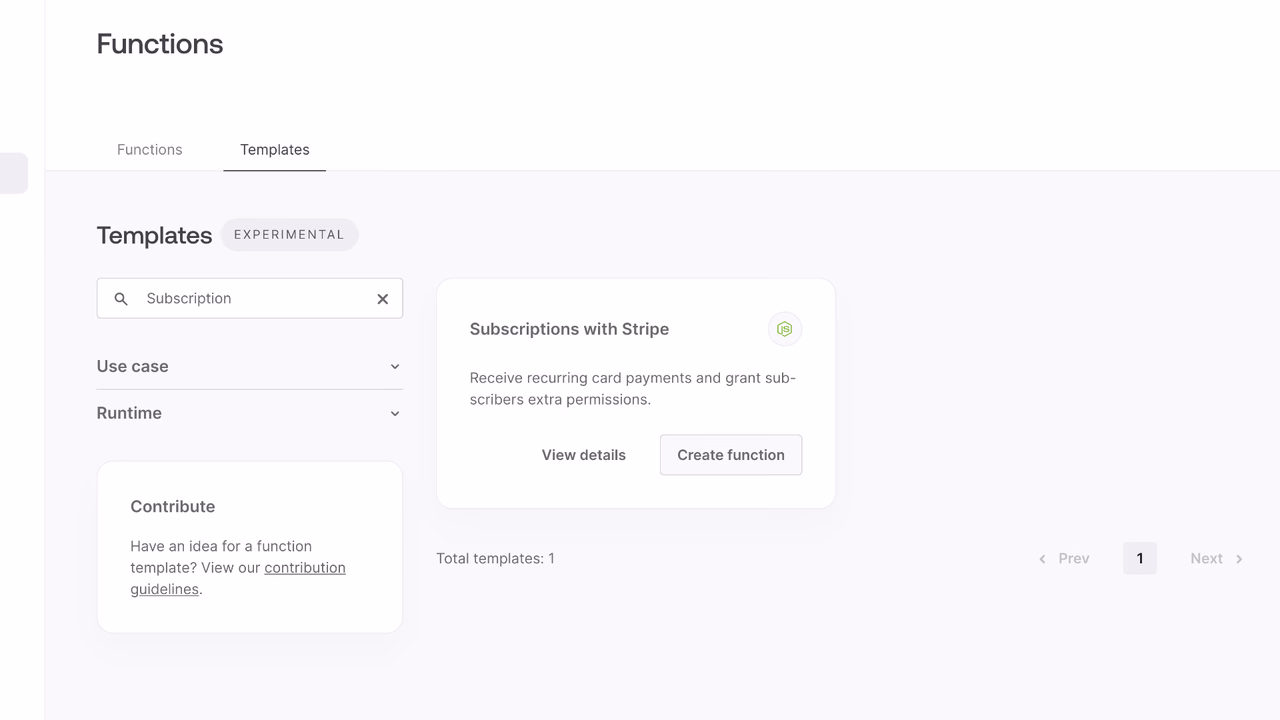This screenshot has height=720, width=1280.
Task: Clear the Subscription search text
Action: coord(382,299)
